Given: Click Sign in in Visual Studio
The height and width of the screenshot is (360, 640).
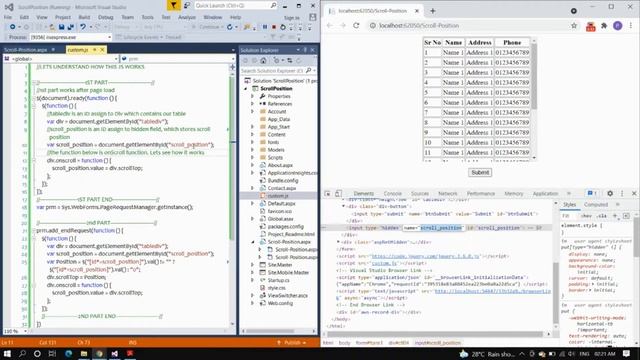Looking at the screenshot, I should [291, 18].
